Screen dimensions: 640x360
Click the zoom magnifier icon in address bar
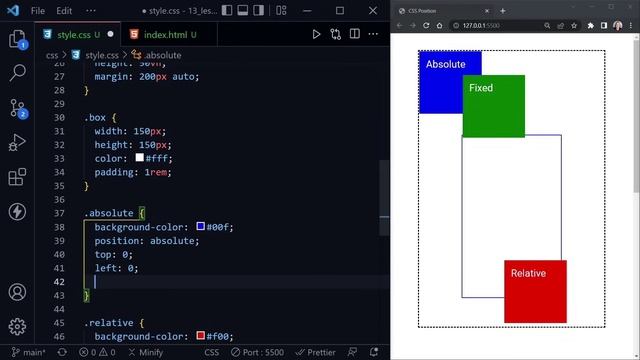[x=547, y=25]
